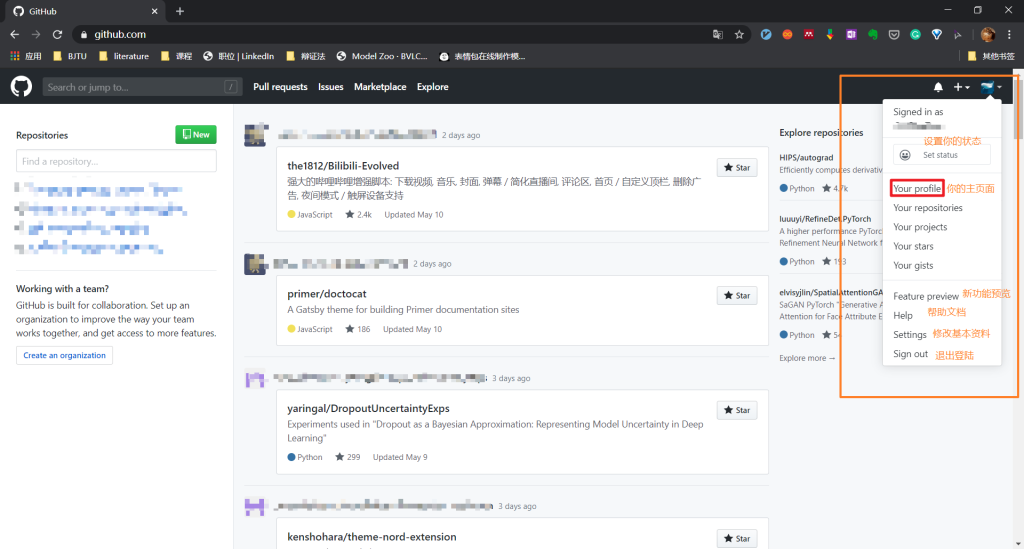Screen dimensions: 1024x549
Task: Go back using browser back arrow
Action: [14, 34]
